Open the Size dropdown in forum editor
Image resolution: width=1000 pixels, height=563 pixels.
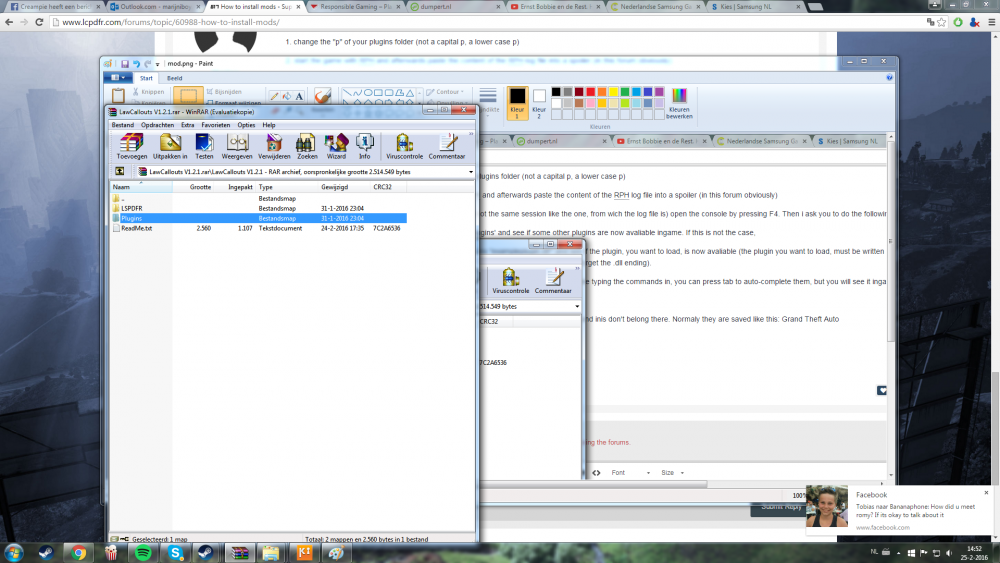tap(672, 472)
